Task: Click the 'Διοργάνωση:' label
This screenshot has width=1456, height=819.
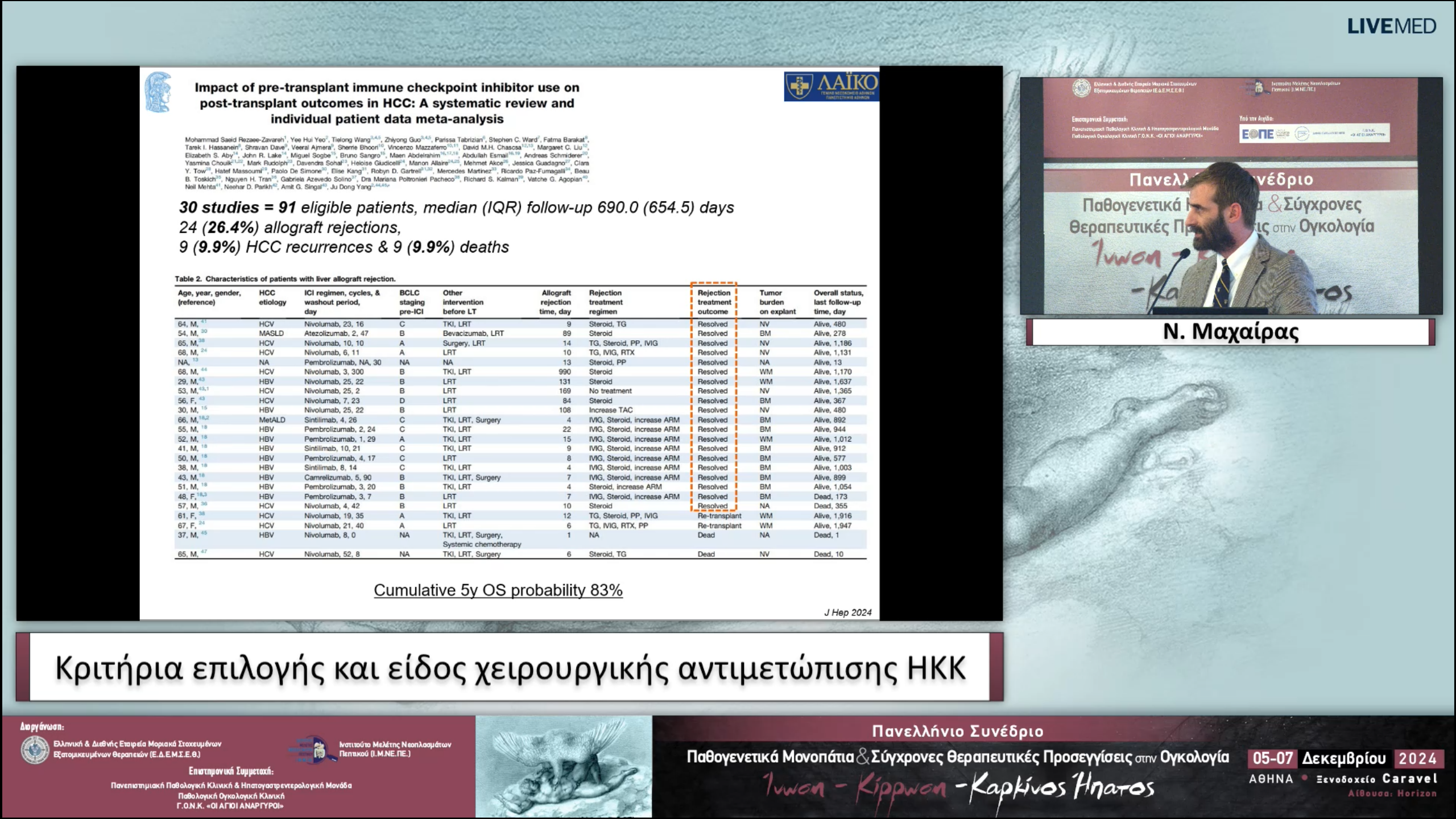Action: pyautogui.click(x=42, y=726)
